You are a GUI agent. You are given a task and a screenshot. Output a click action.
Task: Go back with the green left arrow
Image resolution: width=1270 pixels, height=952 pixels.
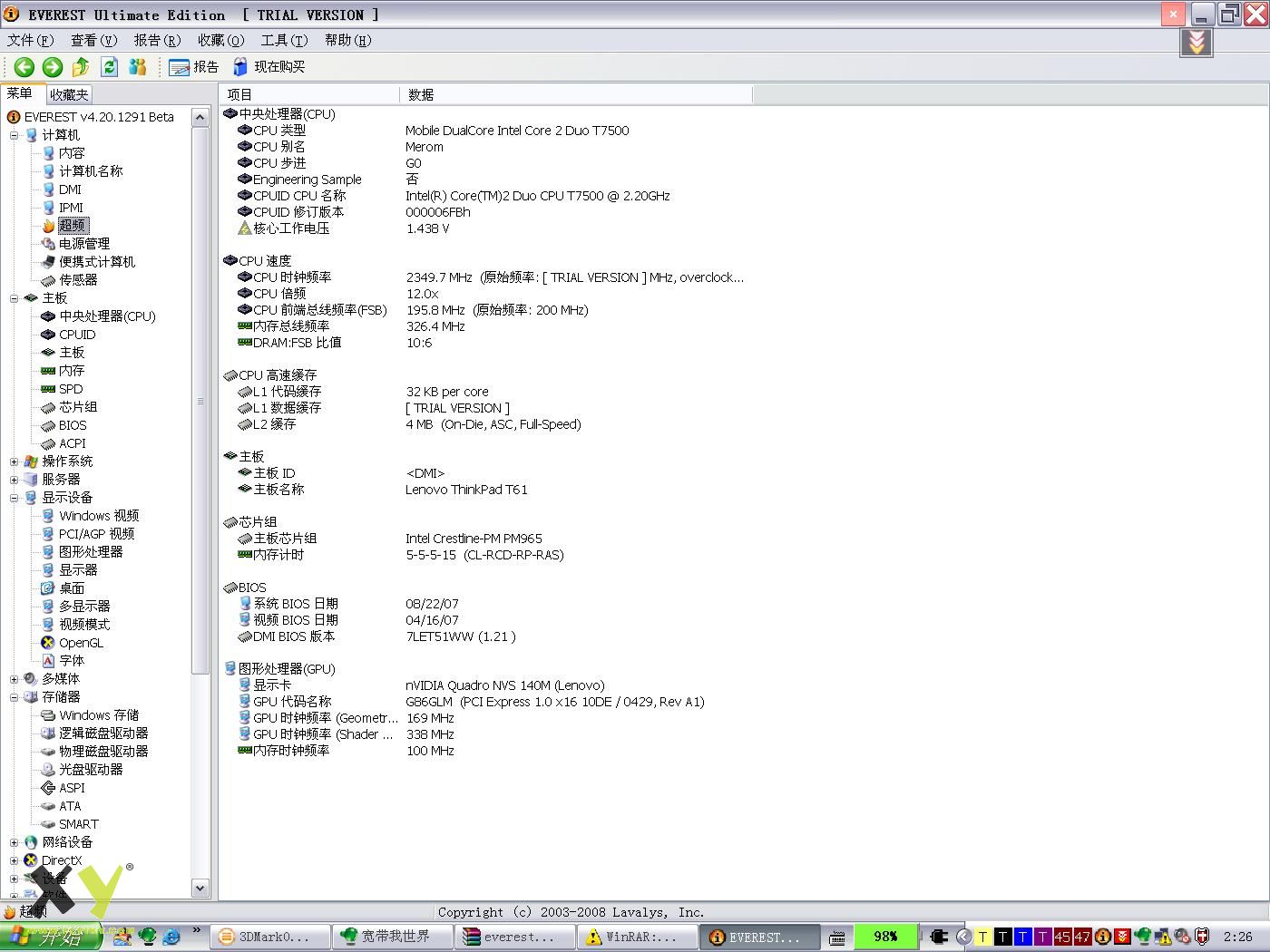[x=24, y=67]
